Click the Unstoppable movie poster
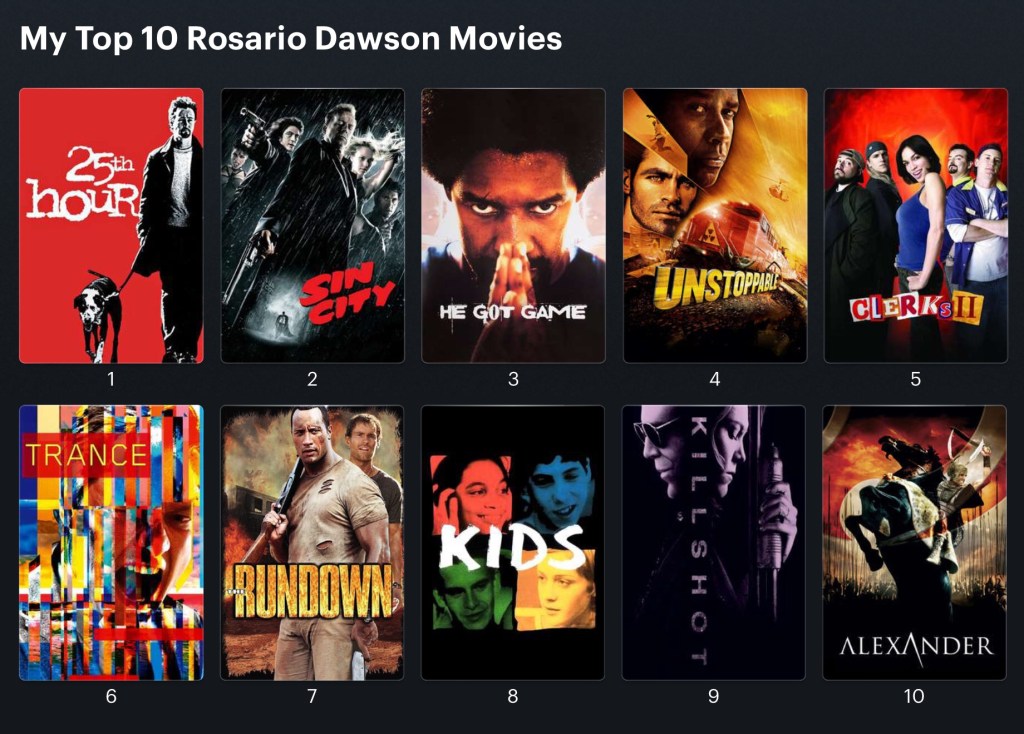1024x734 pixels. pos(715,225)
